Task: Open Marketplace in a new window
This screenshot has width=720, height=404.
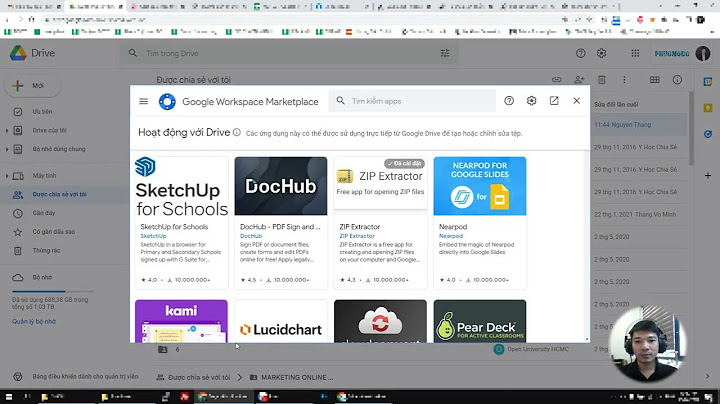Action: pyautogui.click(x=554, y=101)
